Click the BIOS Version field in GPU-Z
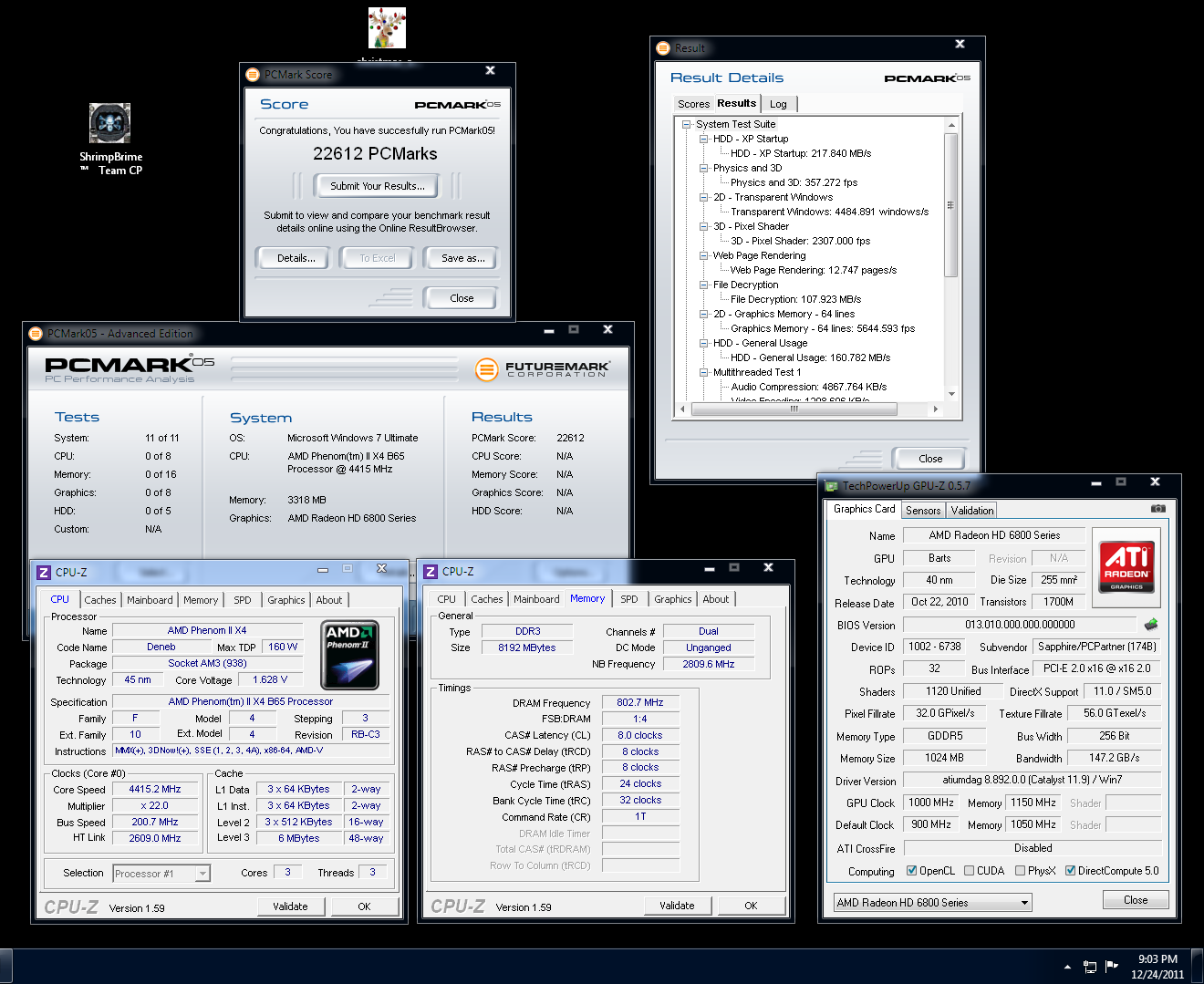 coord(1020,625)
